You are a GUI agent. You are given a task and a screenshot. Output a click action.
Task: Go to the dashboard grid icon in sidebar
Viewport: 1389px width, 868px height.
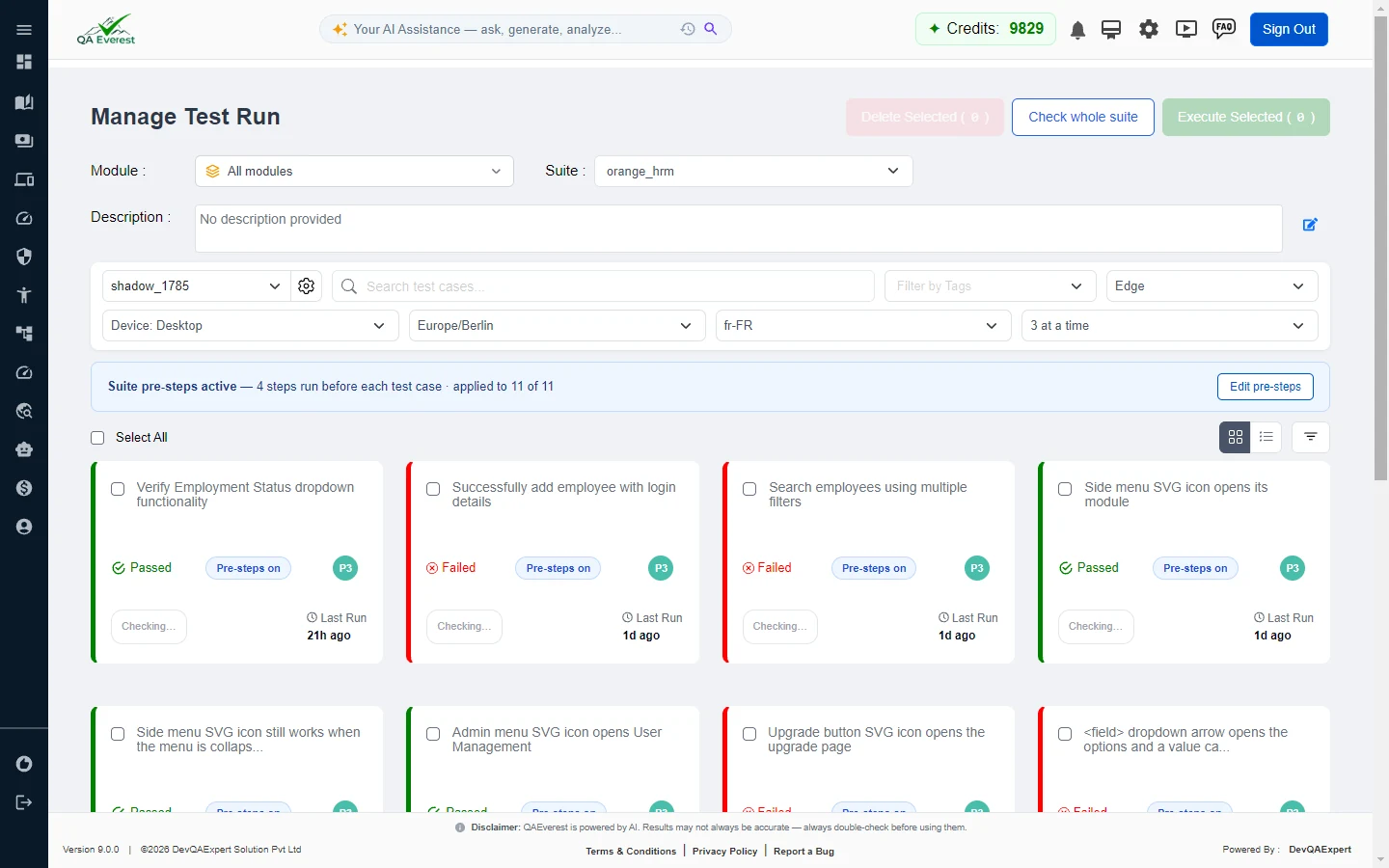[24, 62]
